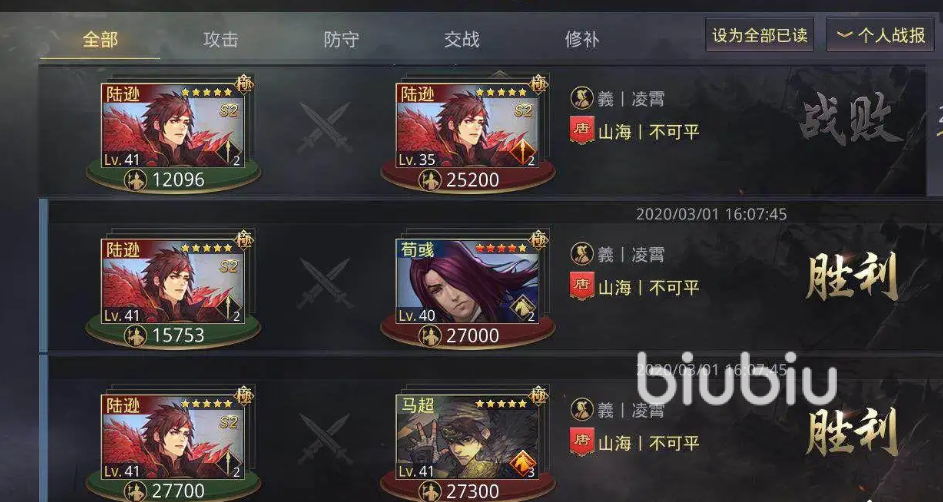
Task: Click crossed swords icon in the 荀彧 battle
Action: click(x=325, y=283)
